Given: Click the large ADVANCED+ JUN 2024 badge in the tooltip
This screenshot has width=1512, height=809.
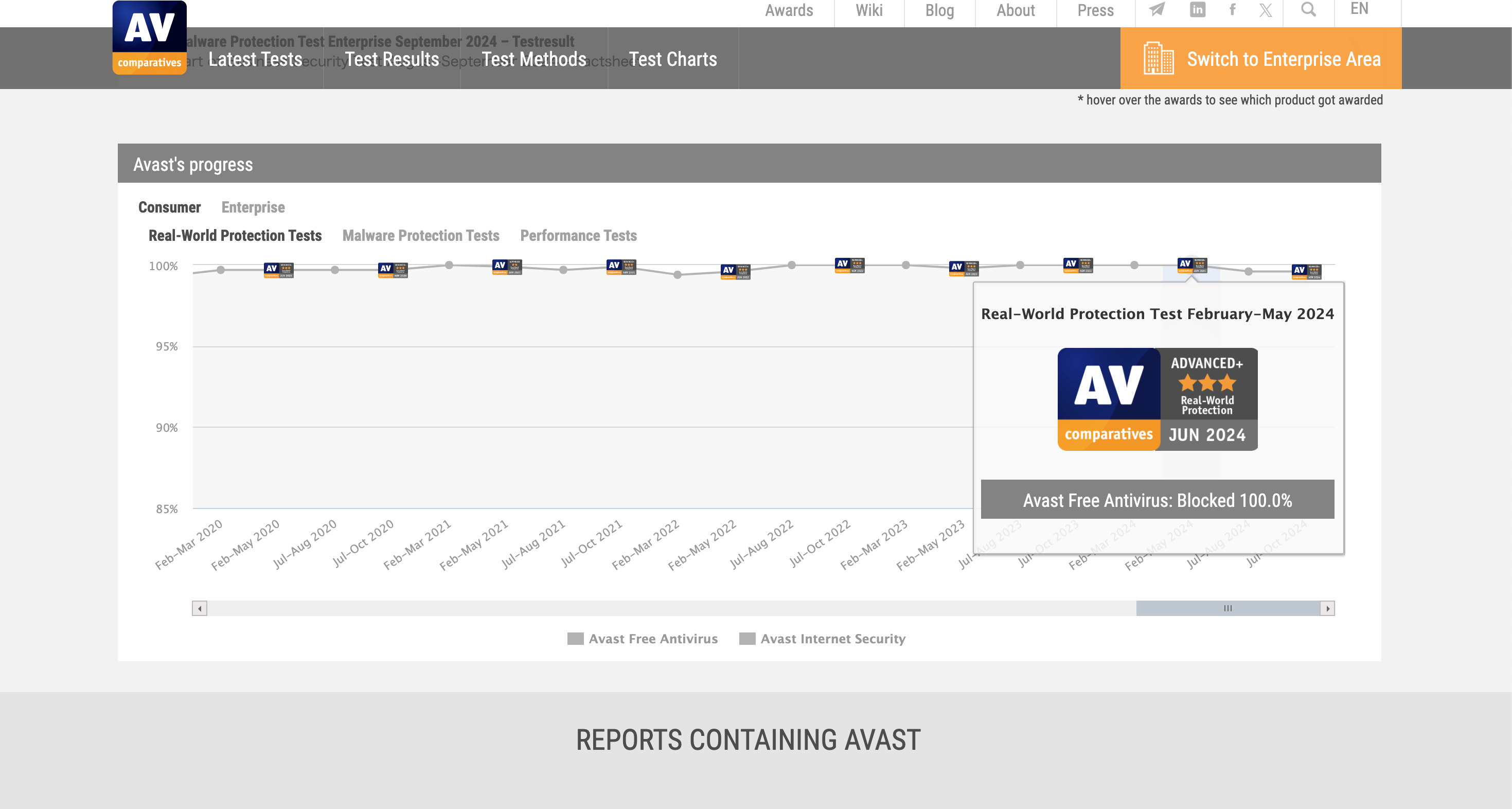Looking at the screenshot, I should click(1158, 399).
